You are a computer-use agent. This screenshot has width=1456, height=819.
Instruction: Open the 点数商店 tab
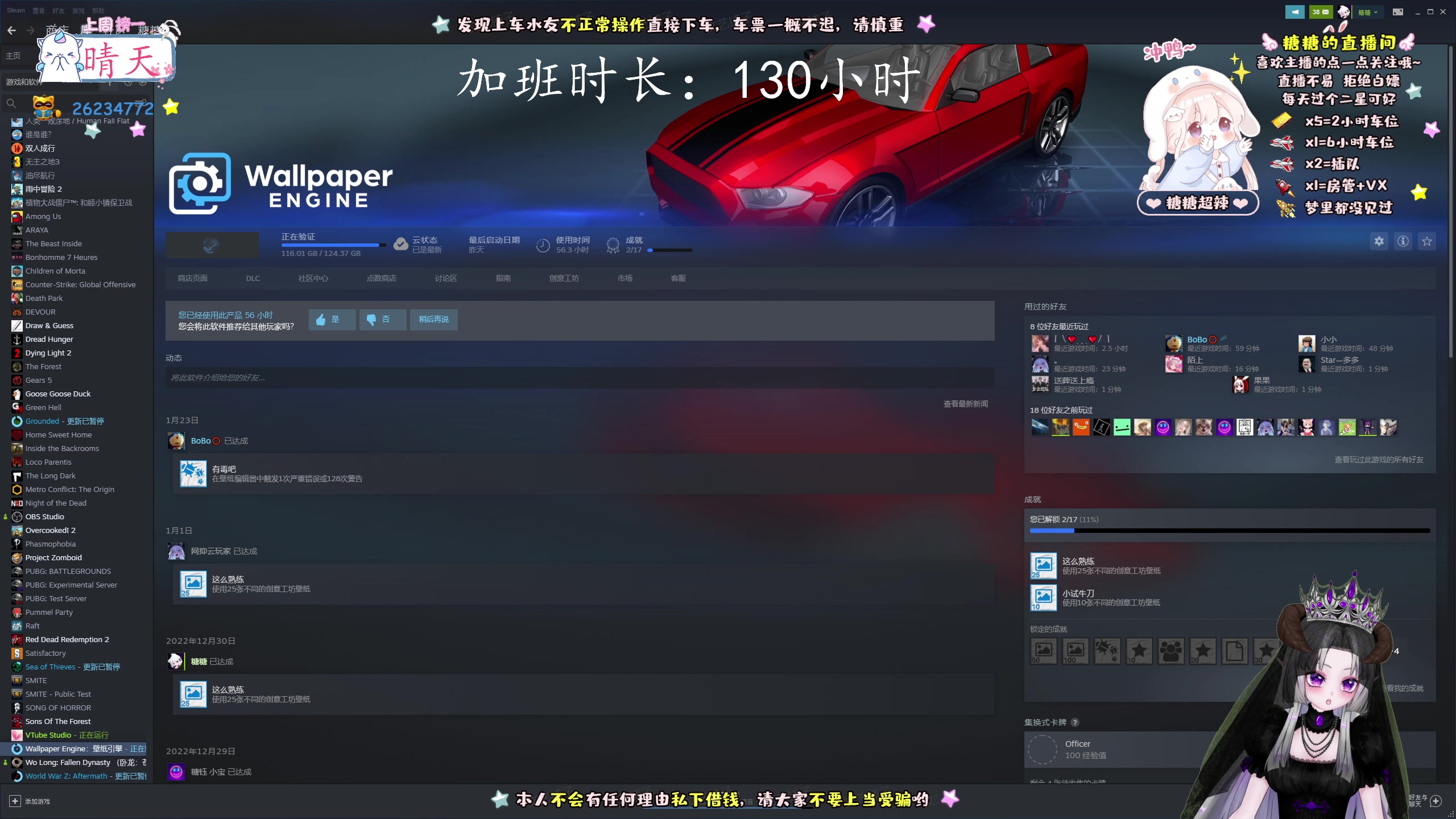(x=381, y=278)
